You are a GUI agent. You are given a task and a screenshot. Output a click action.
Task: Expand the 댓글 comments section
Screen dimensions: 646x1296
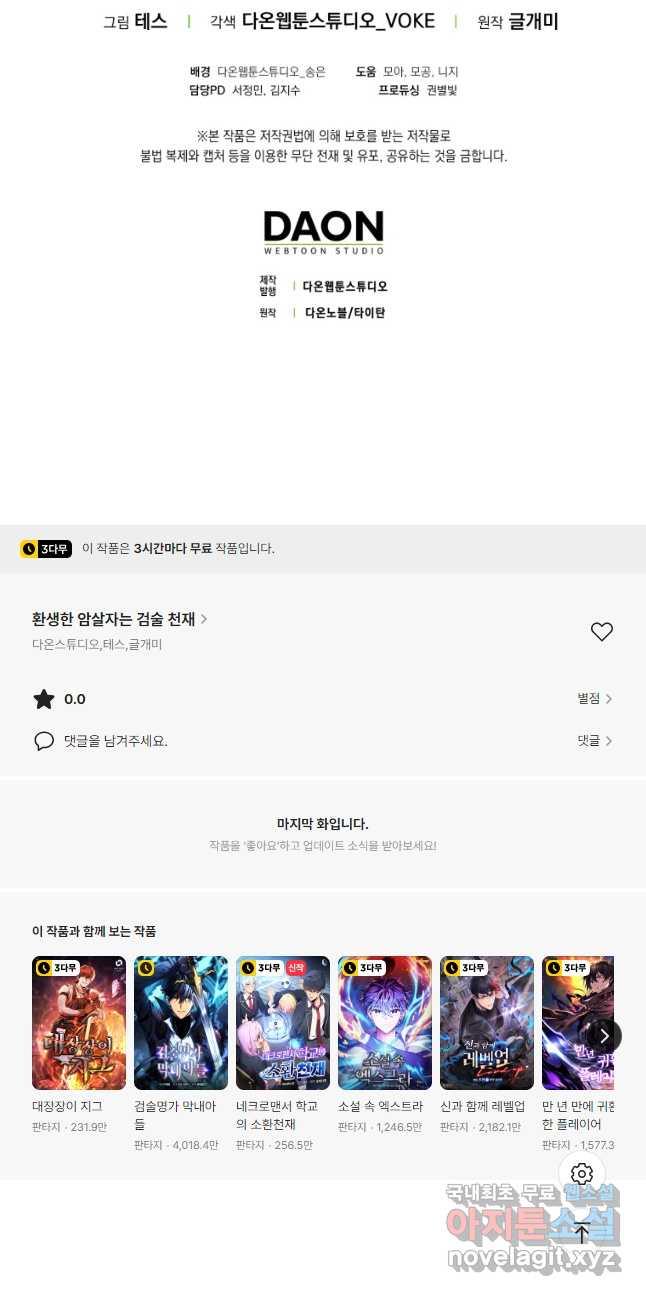pos(595,741)
